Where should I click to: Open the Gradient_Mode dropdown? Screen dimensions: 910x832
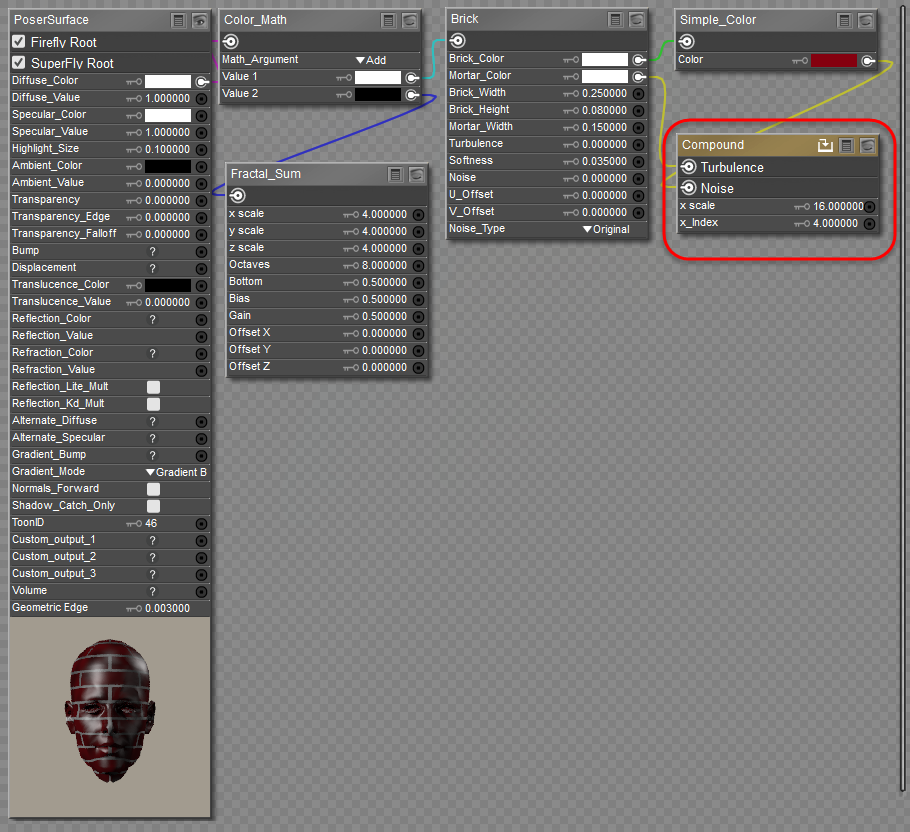pyautogui.click(x=176, y=472)
